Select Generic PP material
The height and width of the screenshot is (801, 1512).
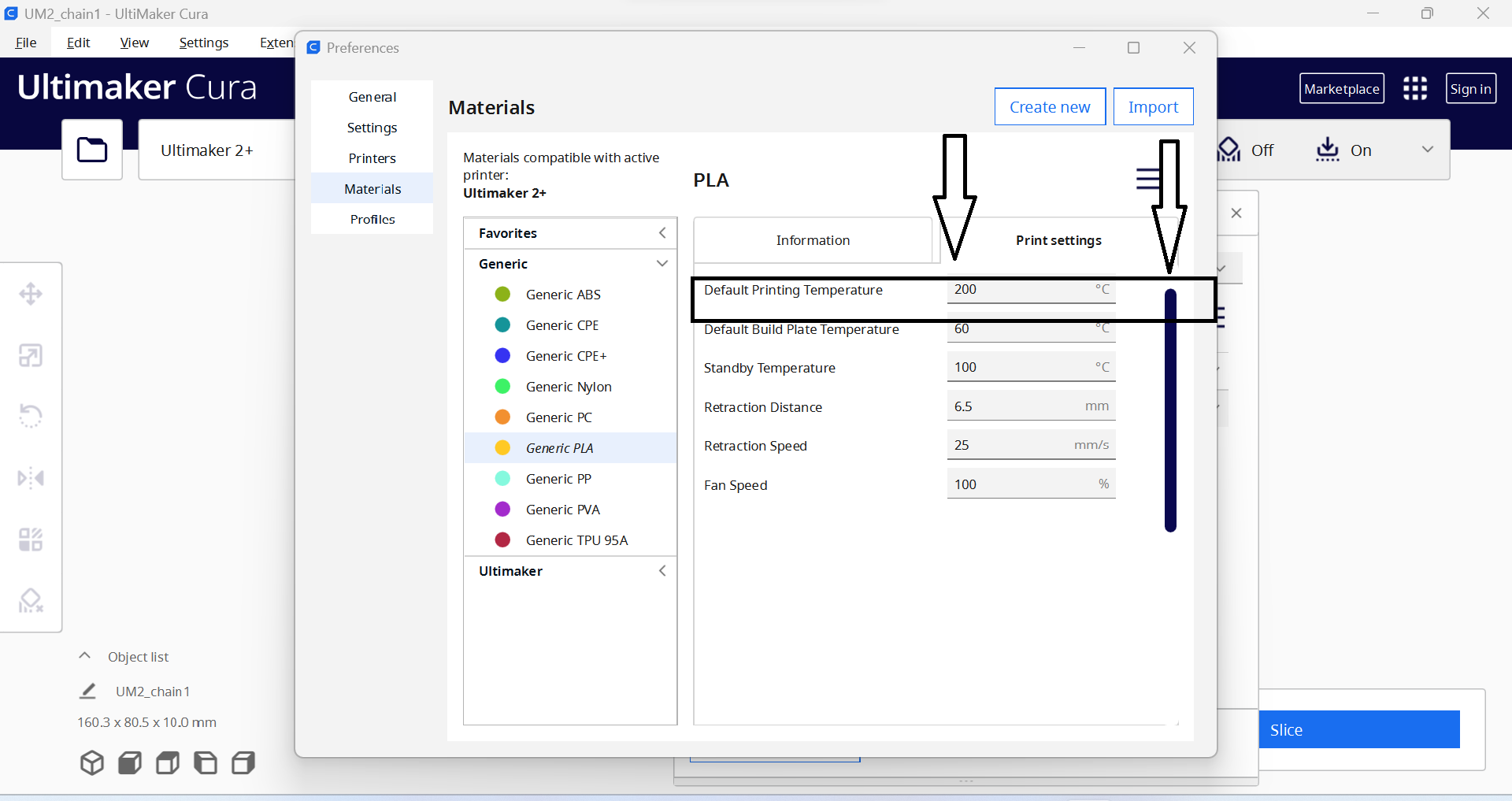pyautogui.click(x=570, y=478)
